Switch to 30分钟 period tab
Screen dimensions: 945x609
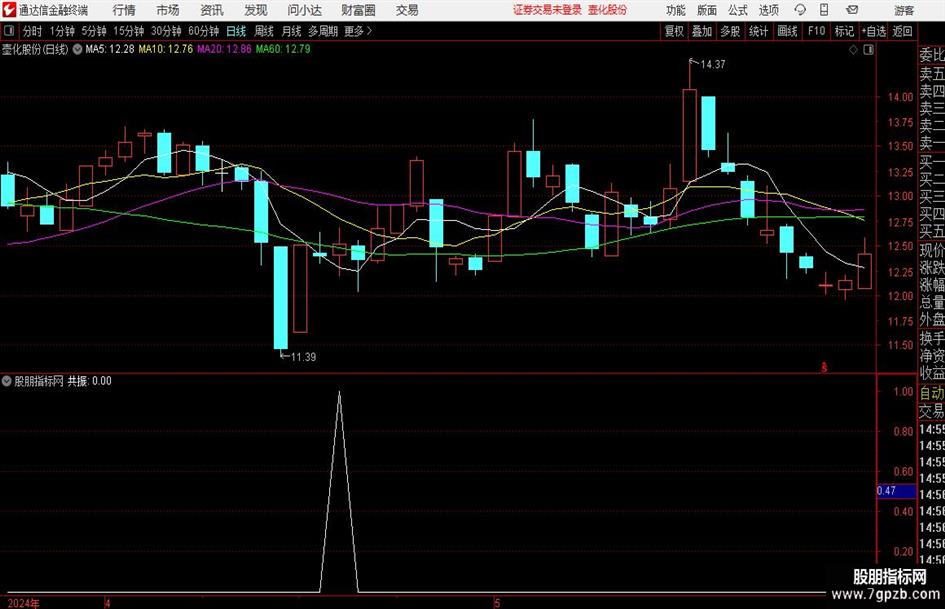point(166,31)
